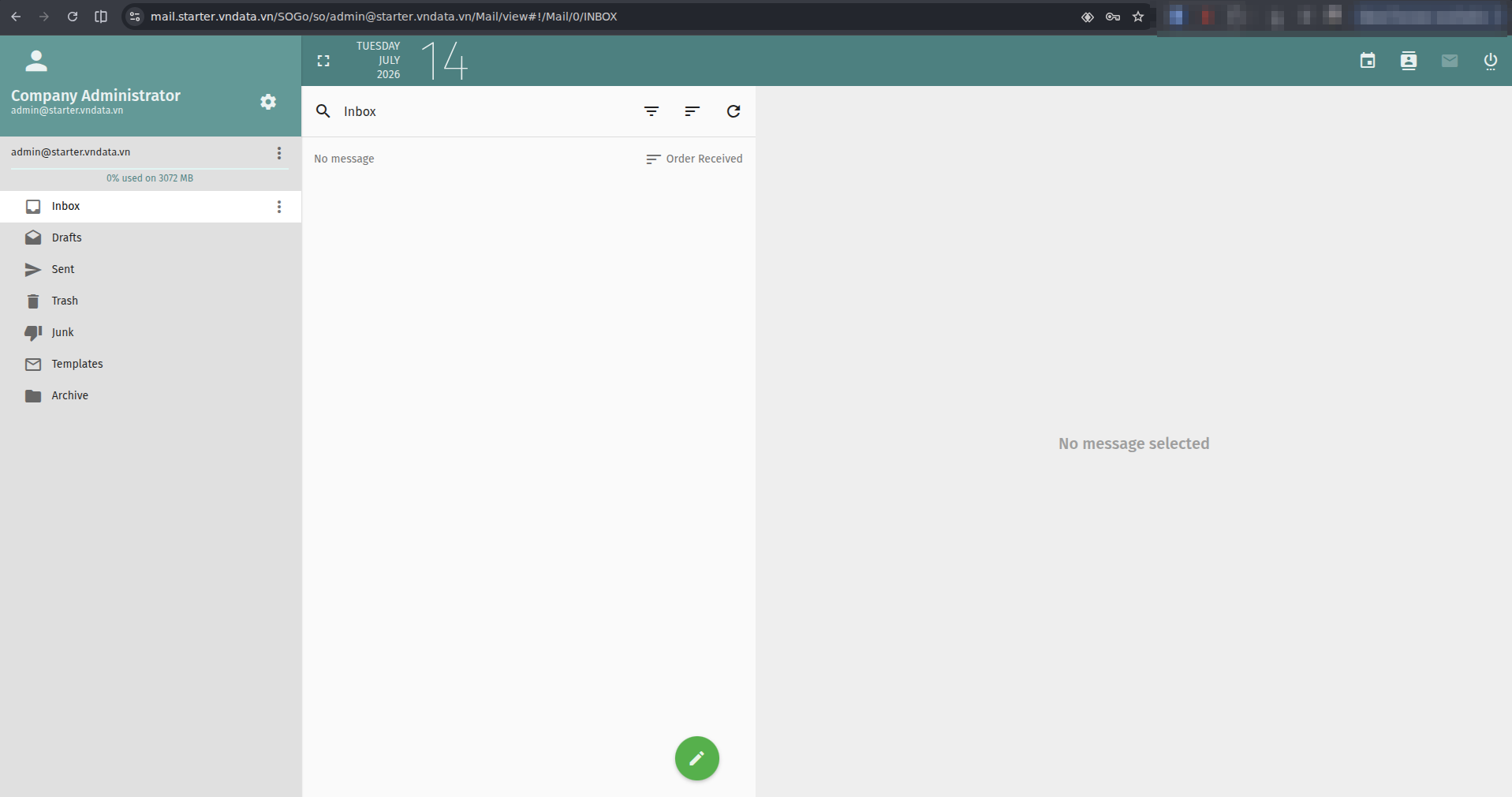Click the Sent paper-plane icon
The height and width of the screenshot is (797, 1512).
tap(33, 270)
